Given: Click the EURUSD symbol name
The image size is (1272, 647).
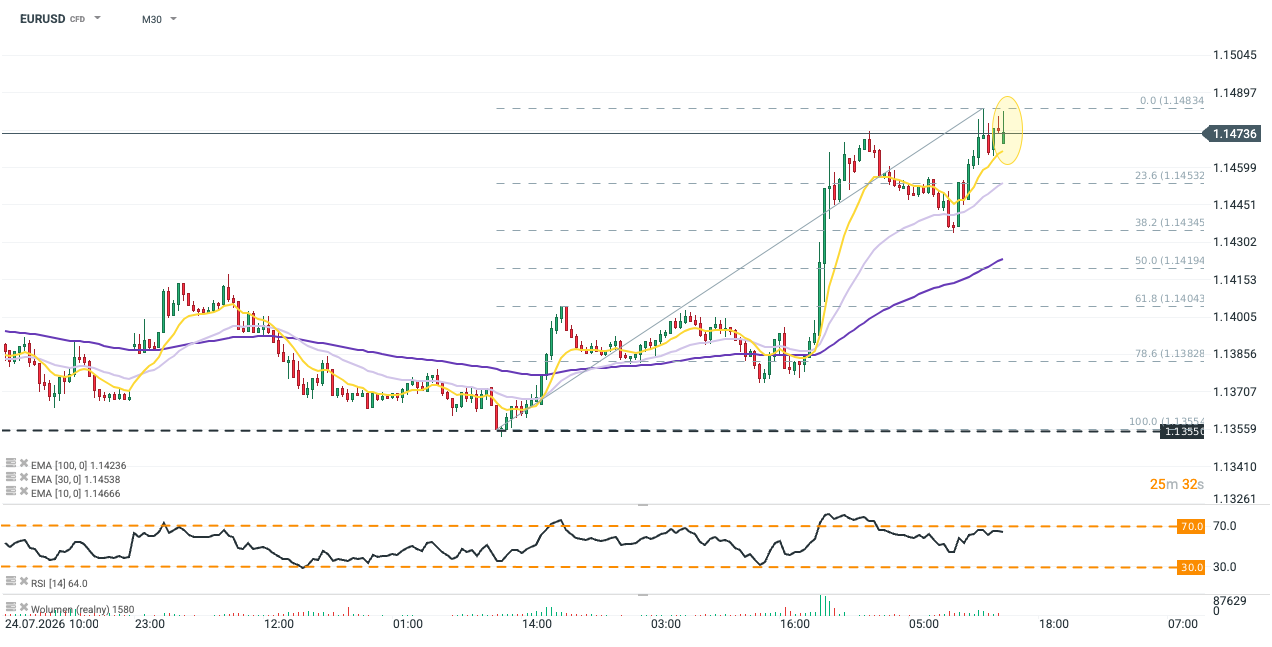Looking at the screenshot, I should [42, 19].
